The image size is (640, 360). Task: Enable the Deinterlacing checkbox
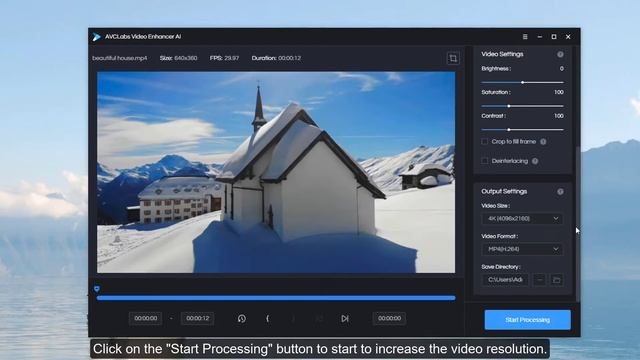484,161
